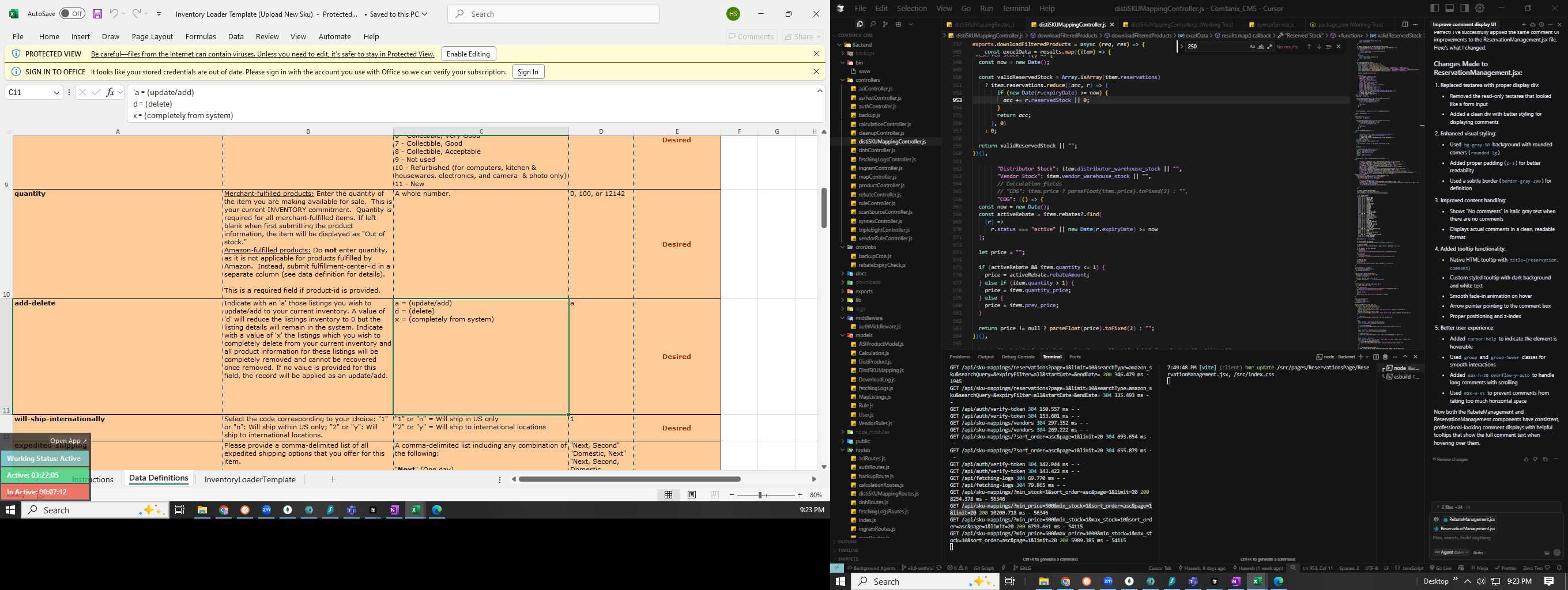Select Normal view icon in Excel status bar
The height and width of the screenshot is (590, 1568).
click(x=668, y=495)
